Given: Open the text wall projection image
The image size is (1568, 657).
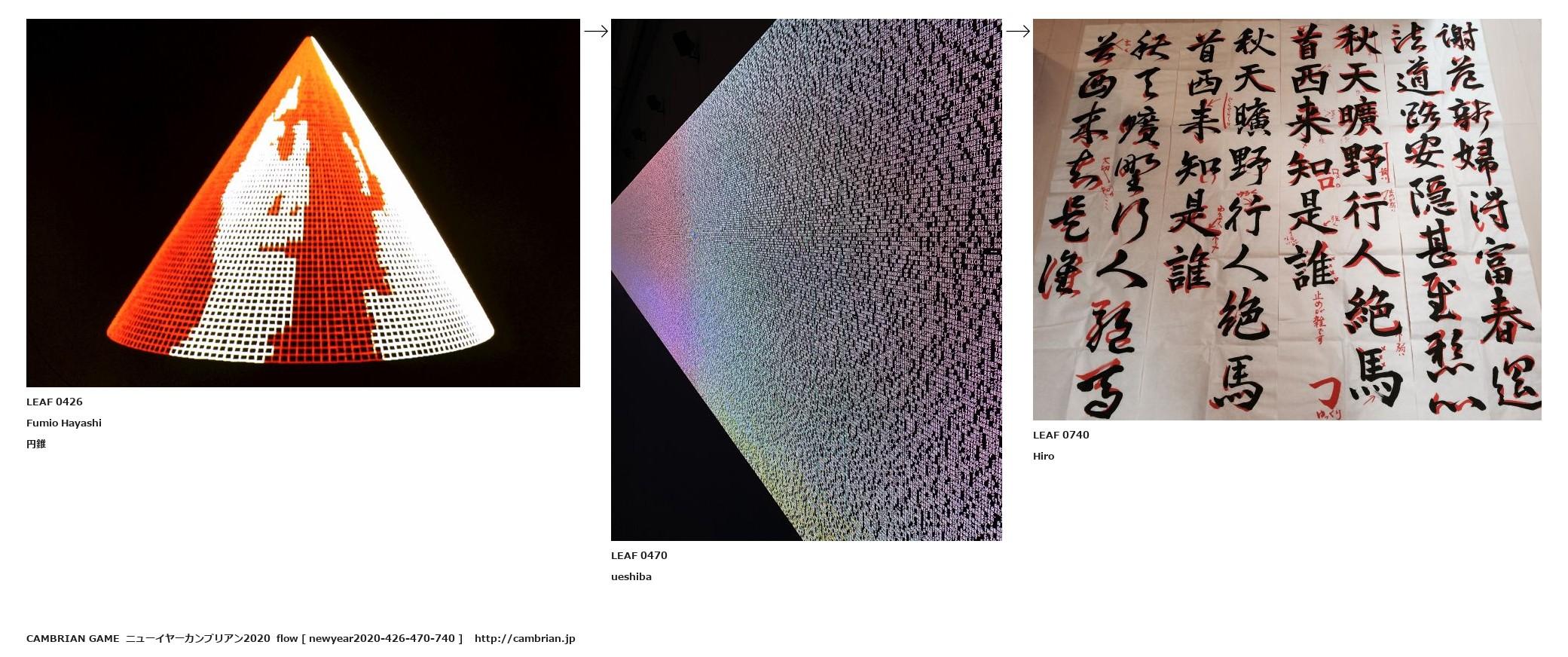Looking at the screenshot, I should pos(806,280).
